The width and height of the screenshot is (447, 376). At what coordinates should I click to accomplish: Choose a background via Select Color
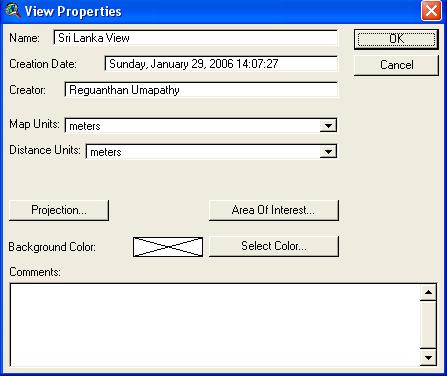[x=274, y=246]
